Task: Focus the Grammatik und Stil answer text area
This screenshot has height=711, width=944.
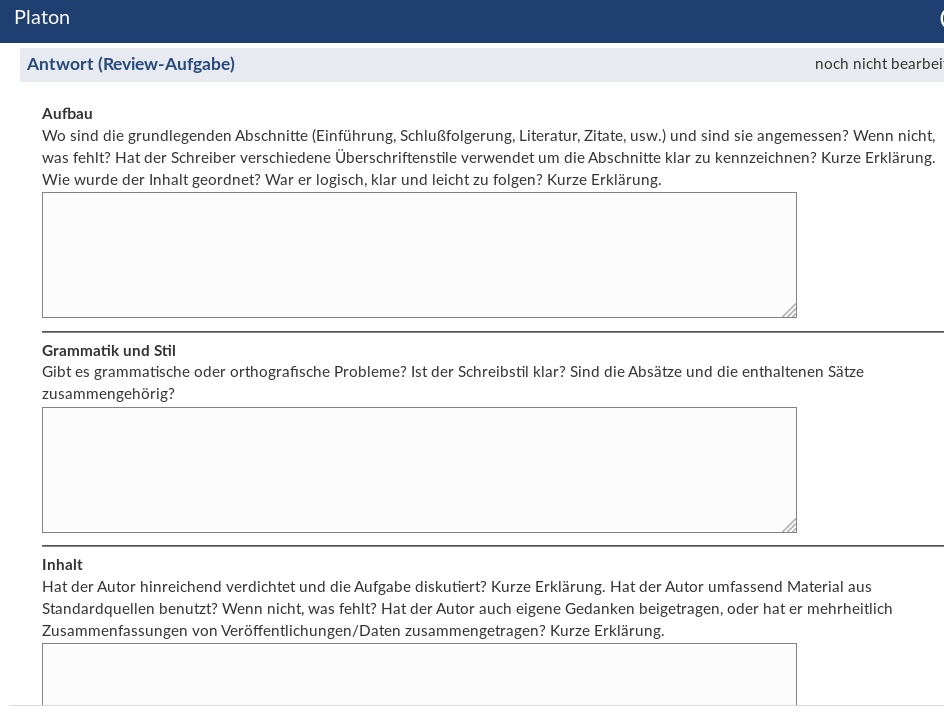Action: tap(419, 470)
